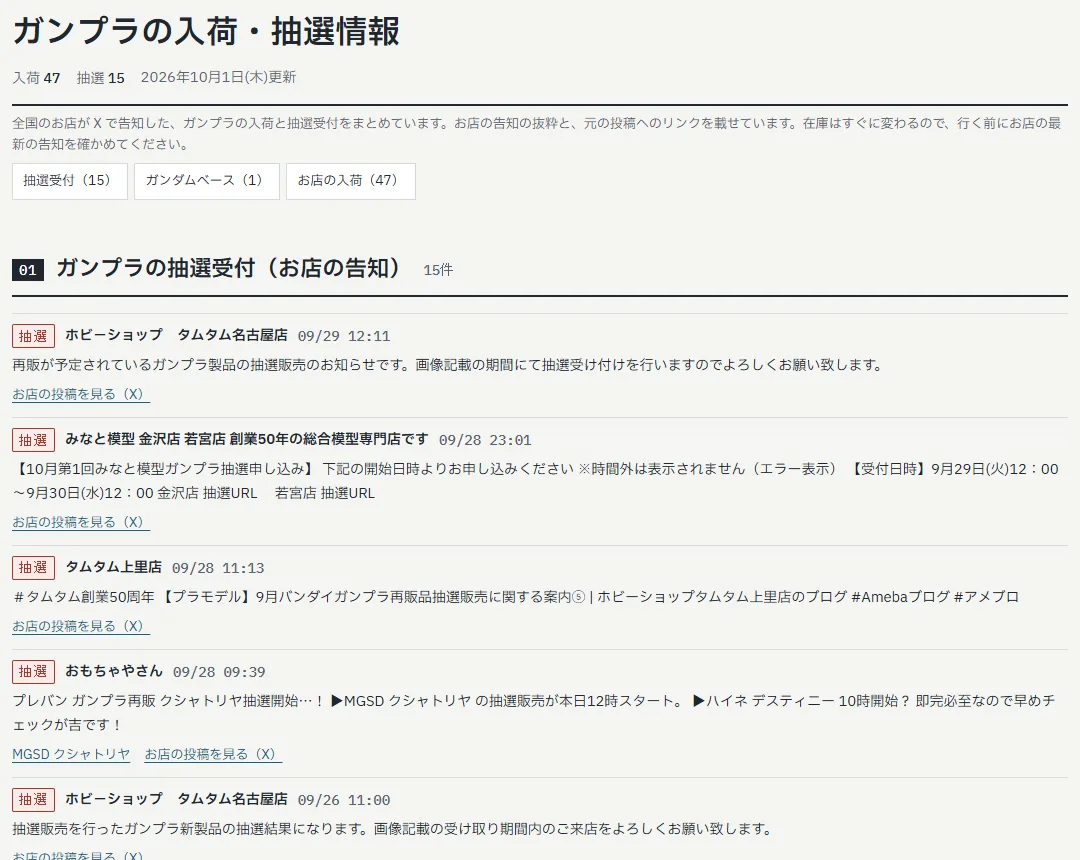1080x860 pixels.
Task: Click post text starting 再販が予定されているガンプラ製品
Action: 449,365
